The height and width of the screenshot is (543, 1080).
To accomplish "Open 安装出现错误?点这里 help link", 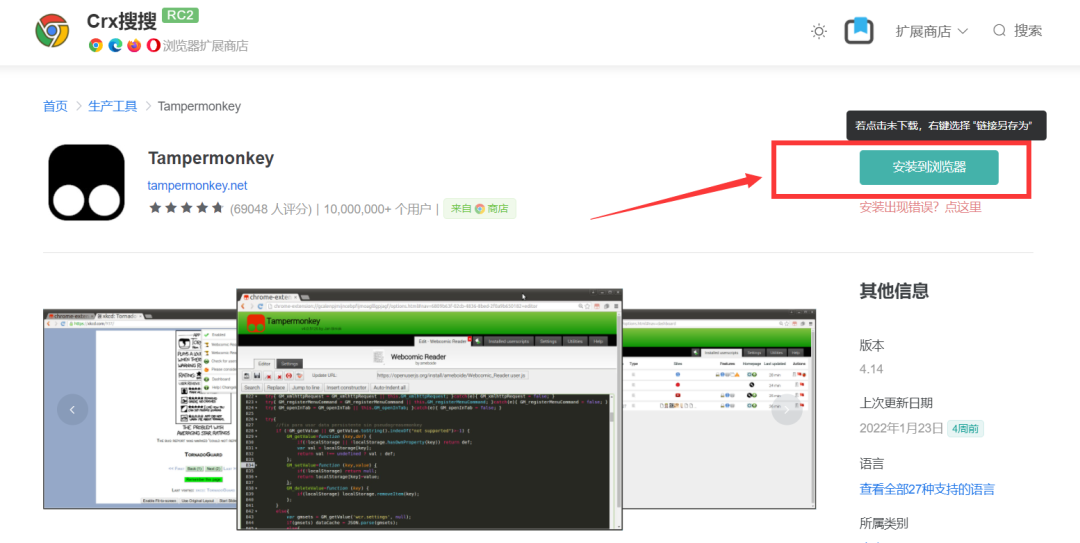I will point(920,207).
